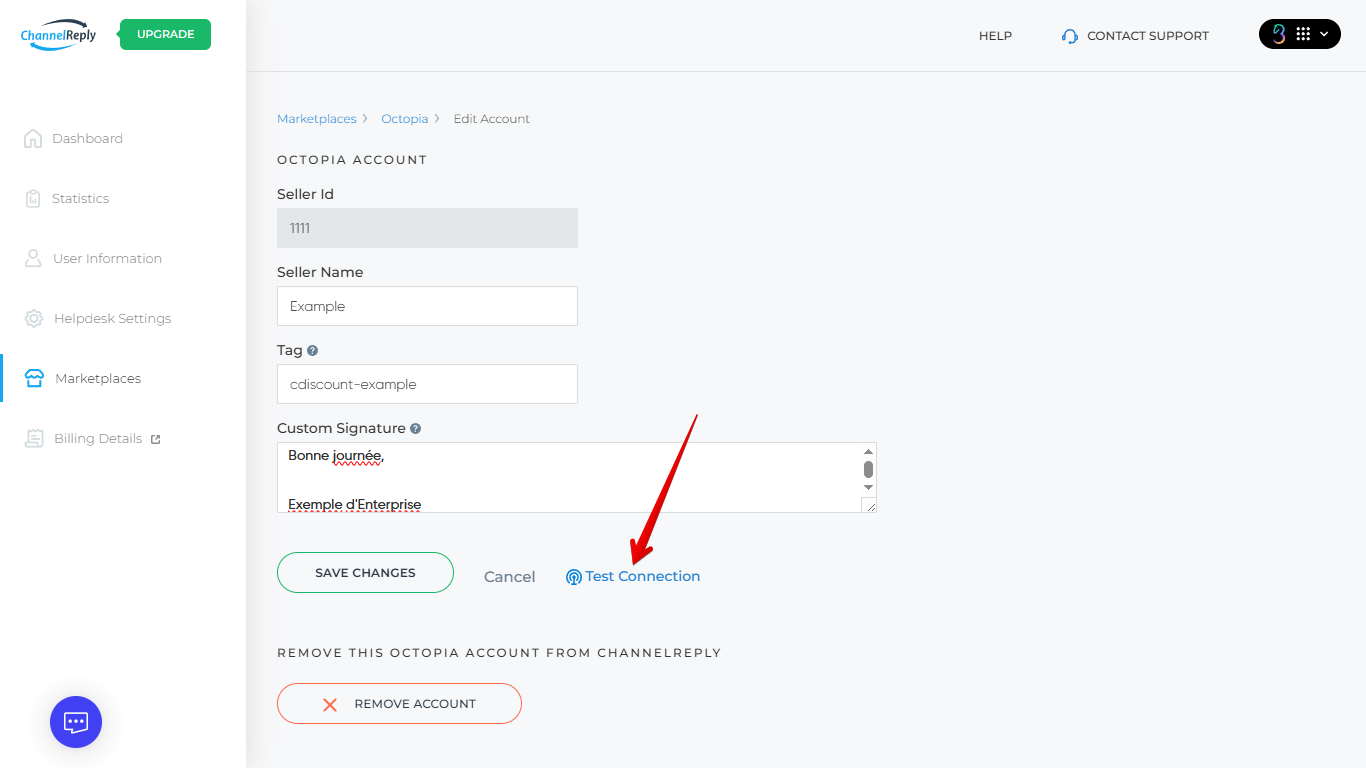
Task: Click the Dashboard home icon
Action: [x=33, y=138]
